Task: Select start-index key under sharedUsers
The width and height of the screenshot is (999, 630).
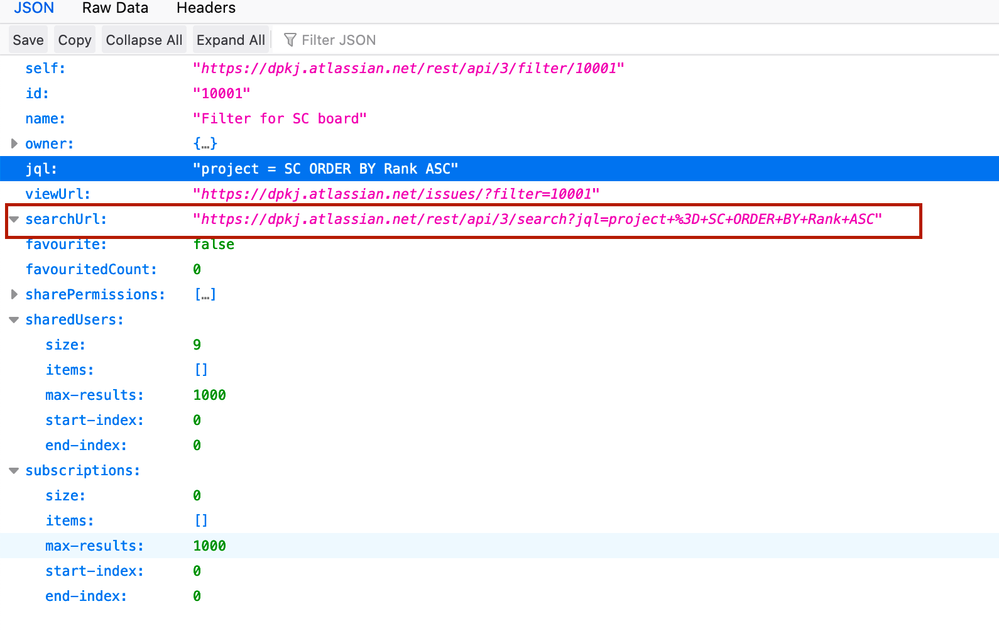Action: tap(95, 420)
